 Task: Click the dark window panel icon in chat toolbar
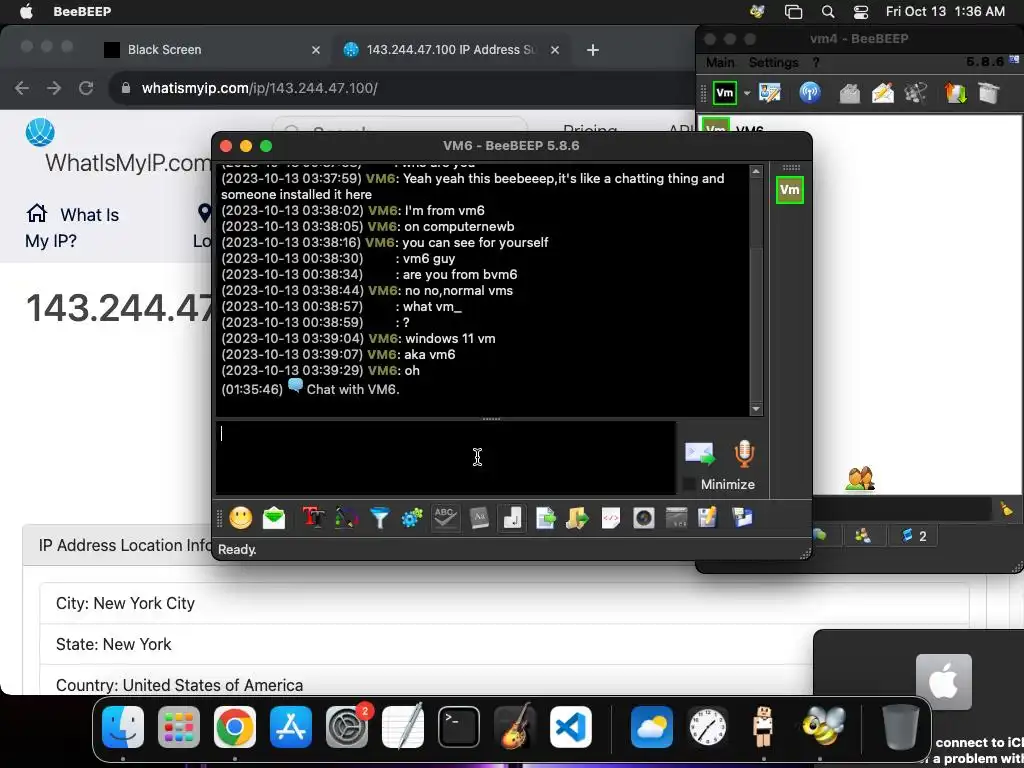[676, 519]
